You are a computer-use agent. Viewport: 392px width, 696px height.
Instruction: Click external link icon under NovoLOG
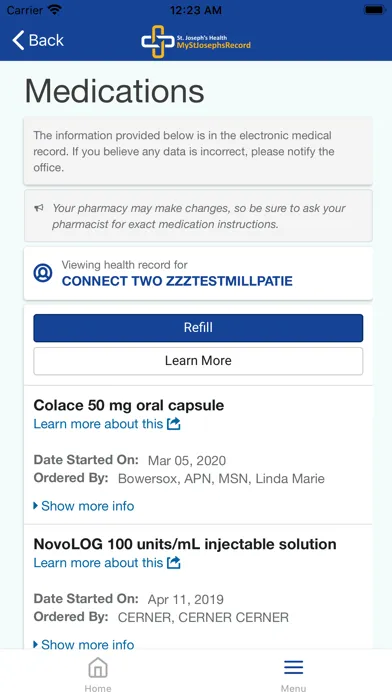click(174, 563)
